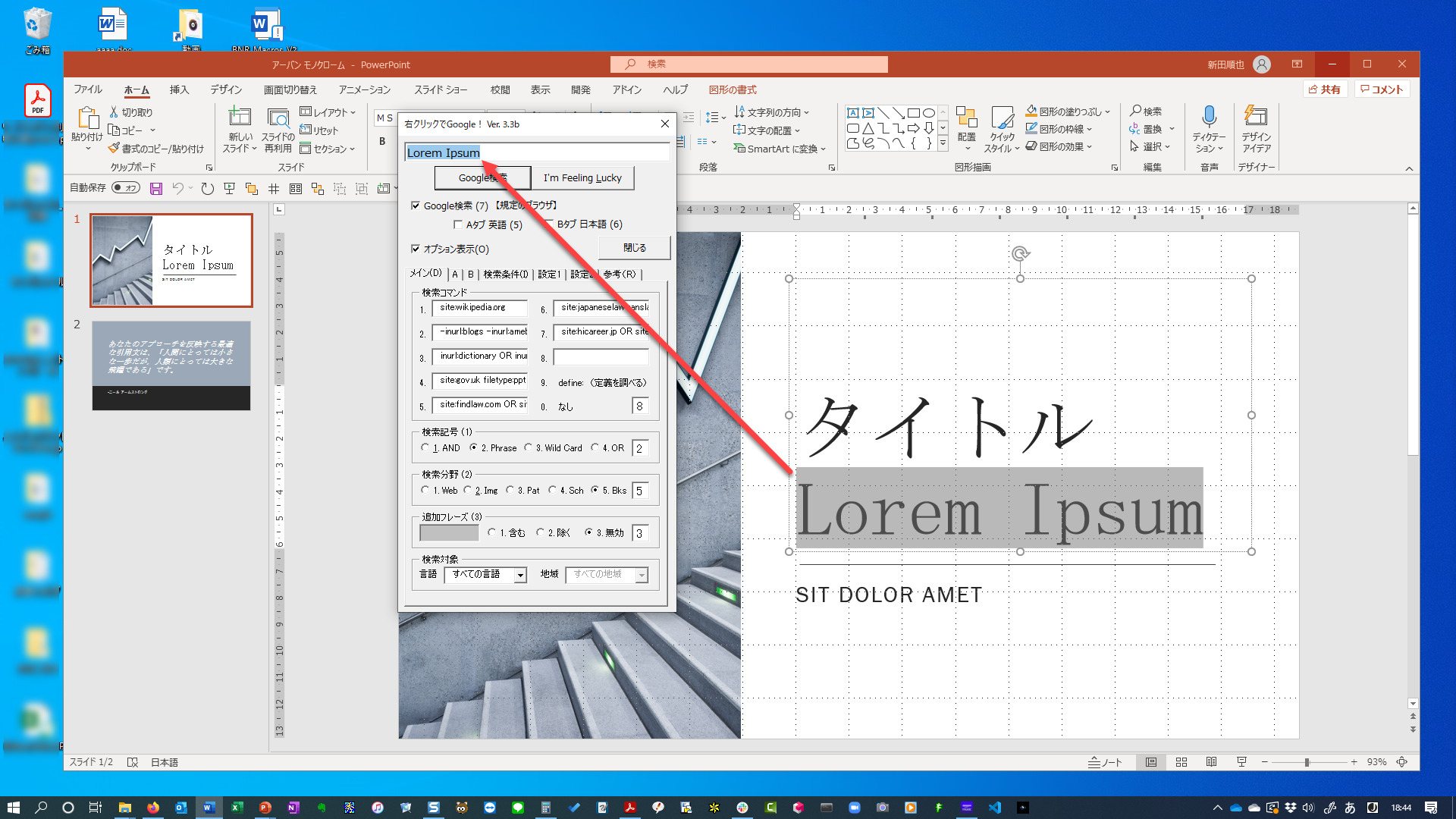The width and height of the screenshot is (1456, 819).
Task: Open the Insert ribbon tab
Action: pos(179,89)
